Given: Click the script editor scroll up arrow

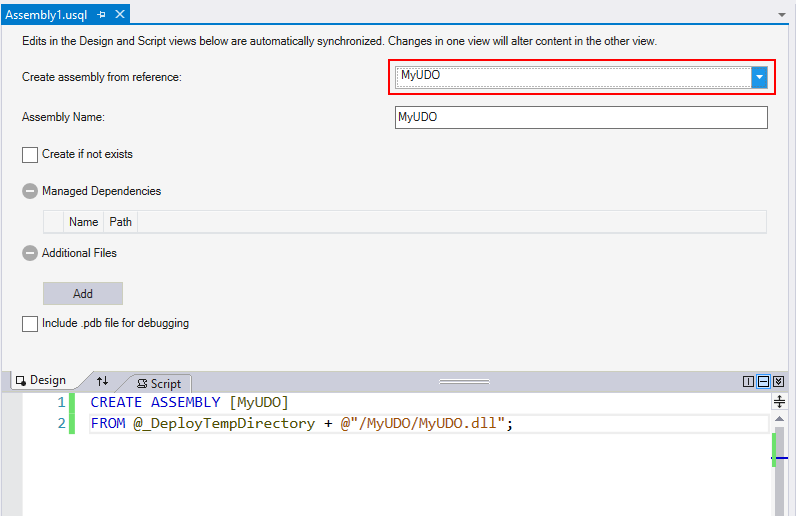Looking at the screenshot, I should [x=779, y=420].
